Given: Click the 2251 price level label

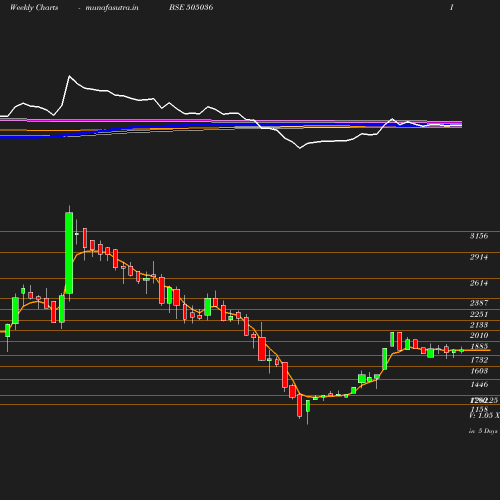Looking at the screenshot, I should click(x=479, y=314).
